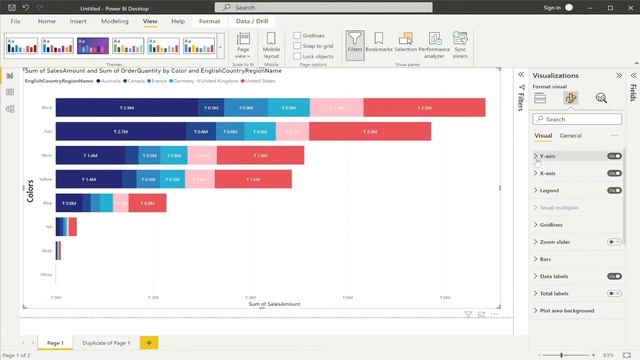Viewport: 640px width, 360px height.
Task: Save the report using the disk icon
Action: (x=12, y=7)
